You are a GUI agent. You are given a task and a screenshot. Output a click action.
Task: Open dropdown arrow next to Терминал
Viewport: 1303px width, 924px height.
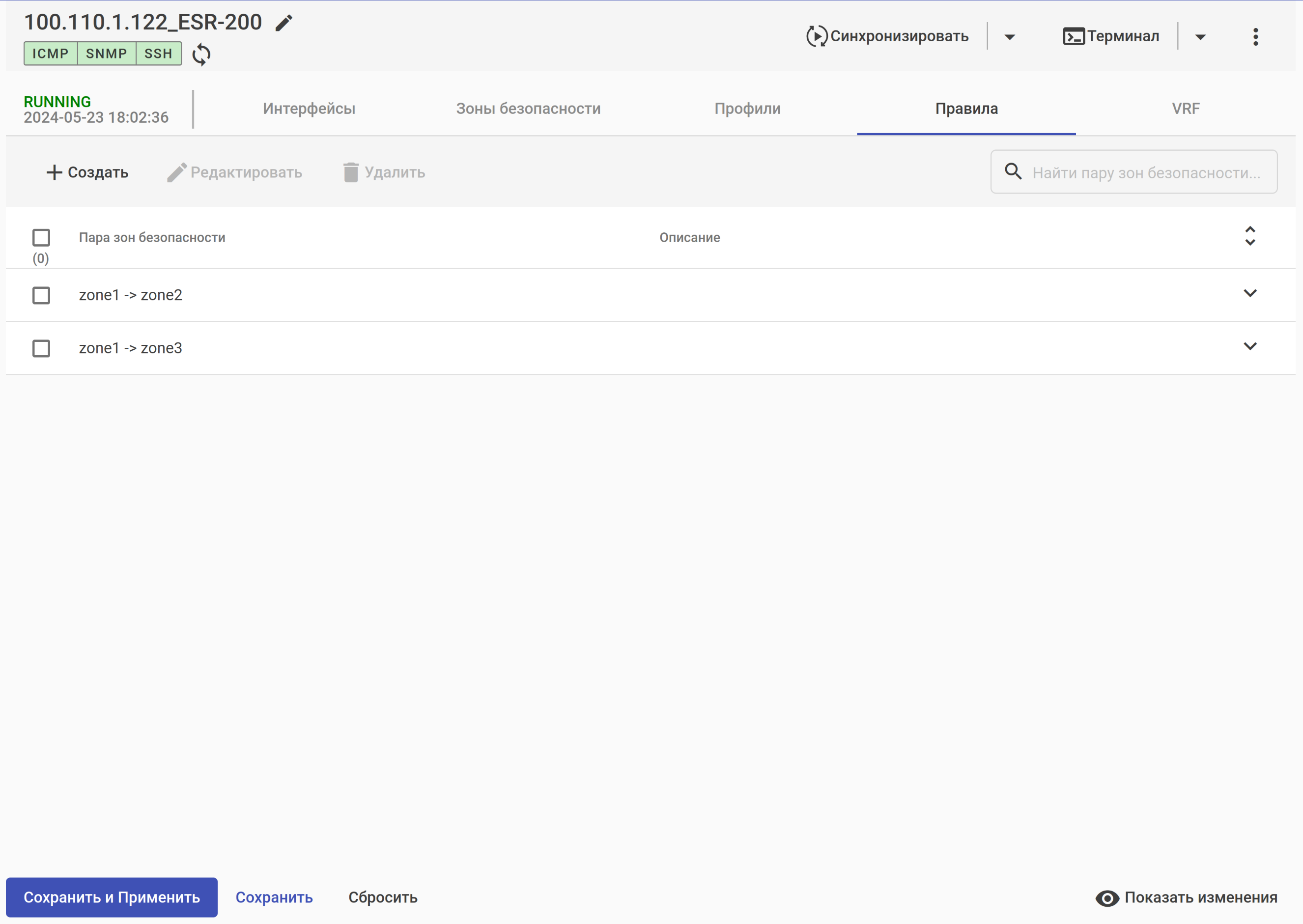click(1200, 37)
